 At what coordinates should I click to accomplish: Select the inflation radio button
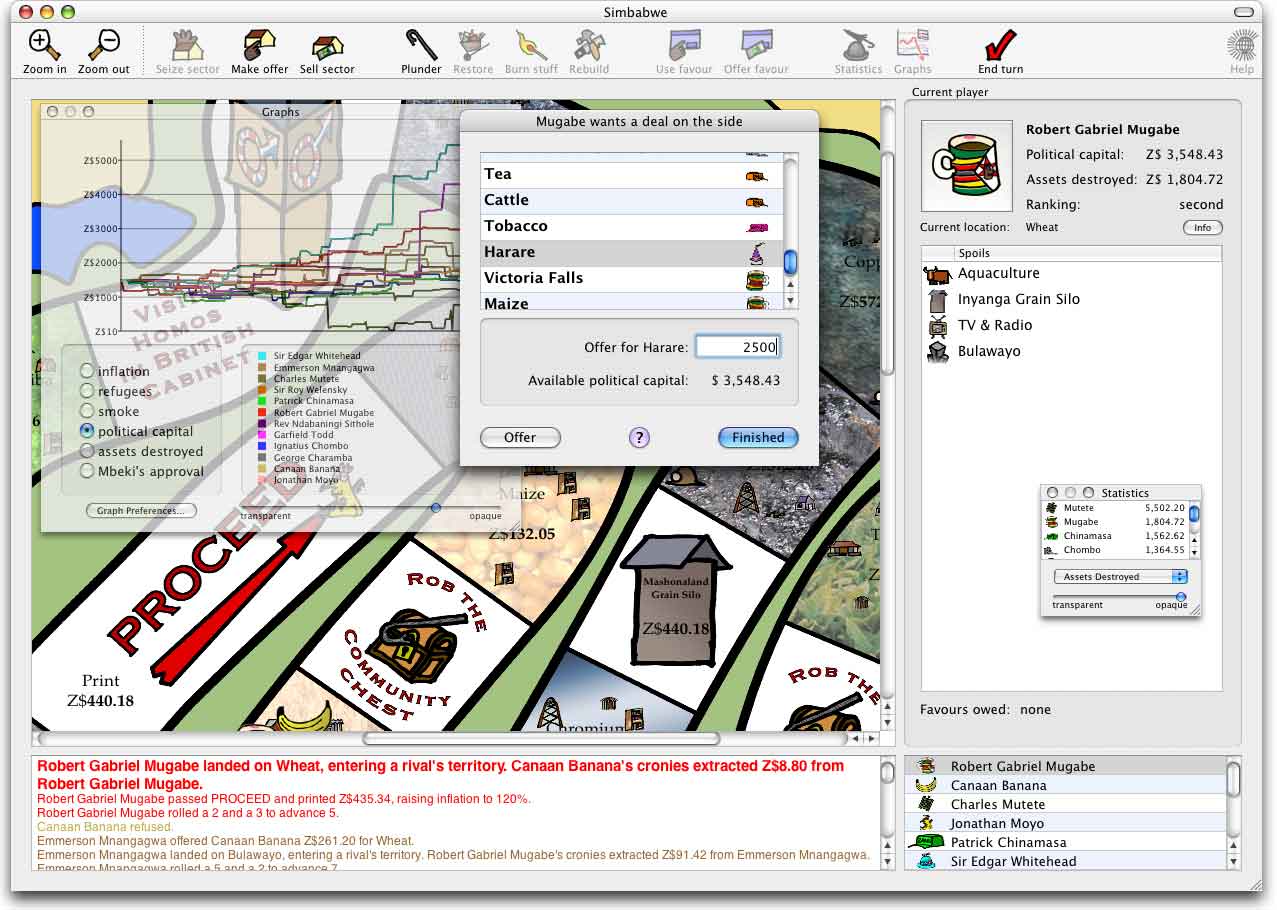coord(88,371)
